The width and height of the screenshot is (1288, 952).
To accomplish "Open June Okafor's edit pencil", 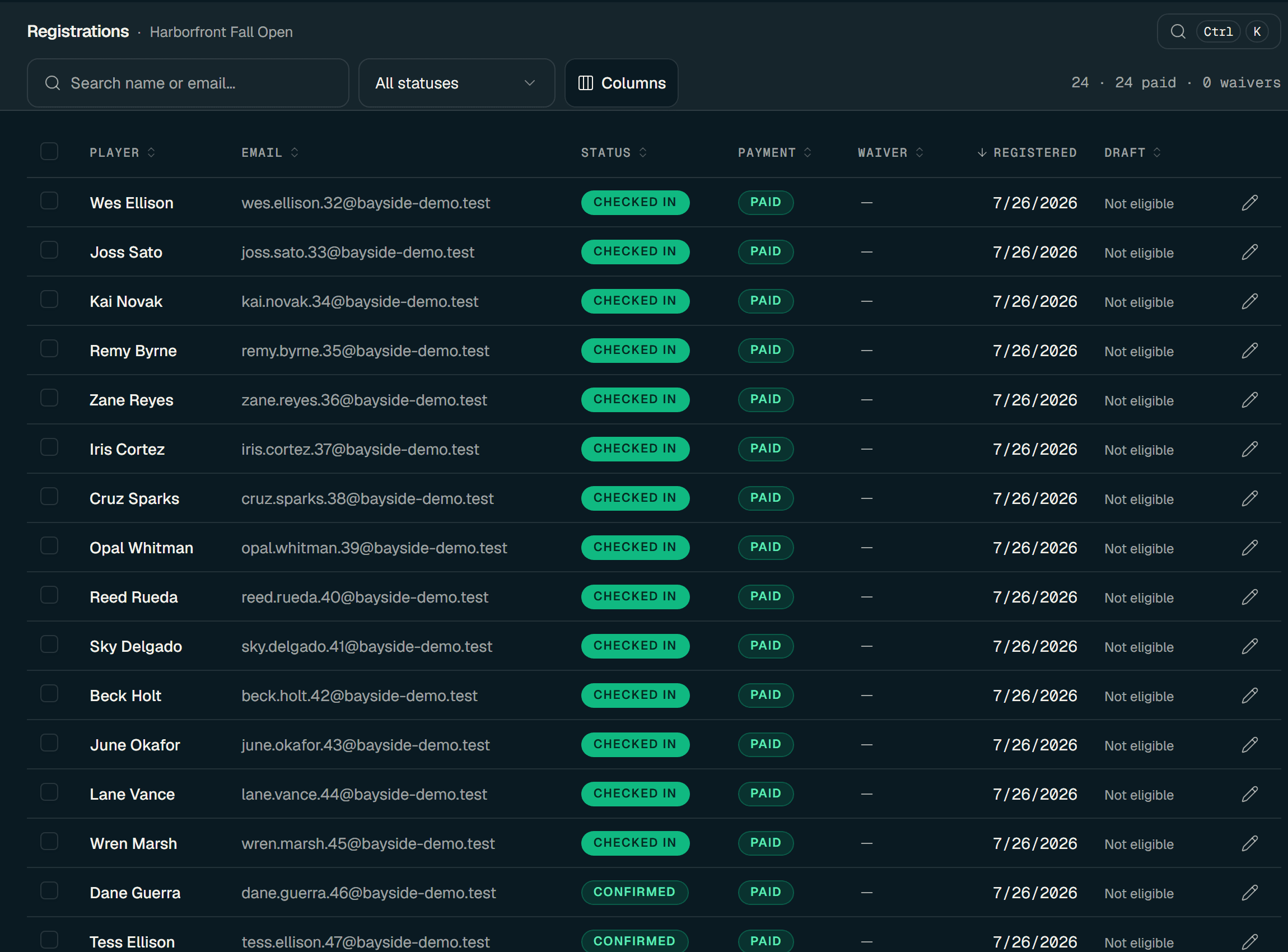I will click(x=1249, y=745).
